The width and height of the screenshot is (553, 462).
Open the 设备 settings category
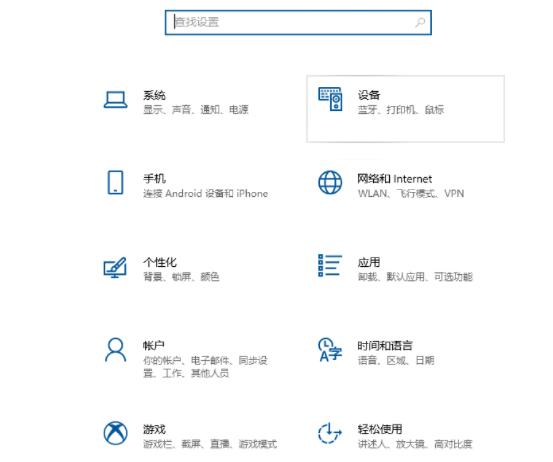(x=406, y=109)
